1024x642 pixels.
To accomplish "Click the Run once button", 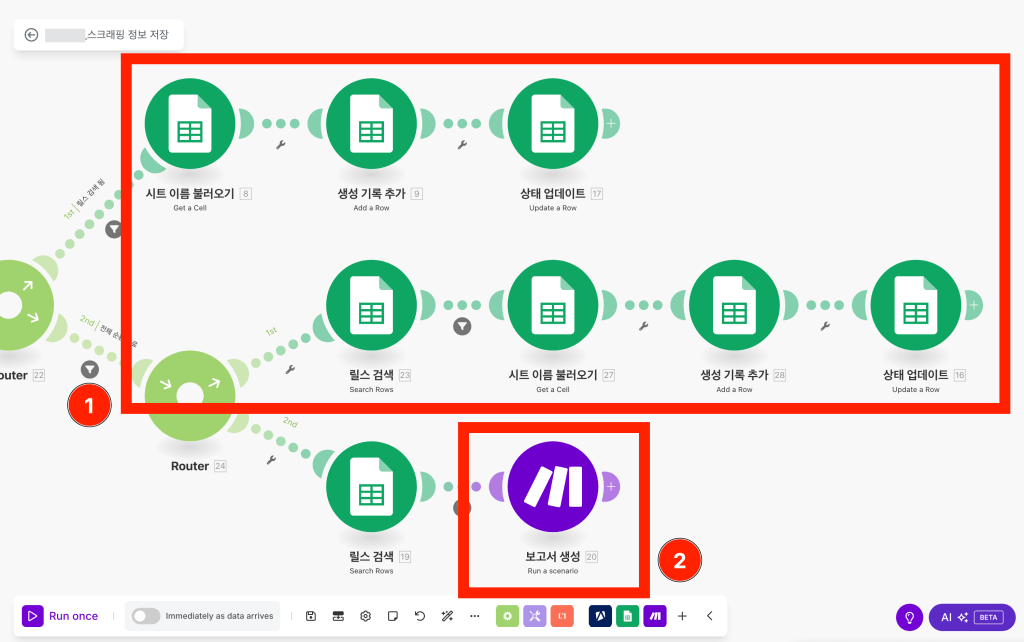I will [x=62, y=616].
